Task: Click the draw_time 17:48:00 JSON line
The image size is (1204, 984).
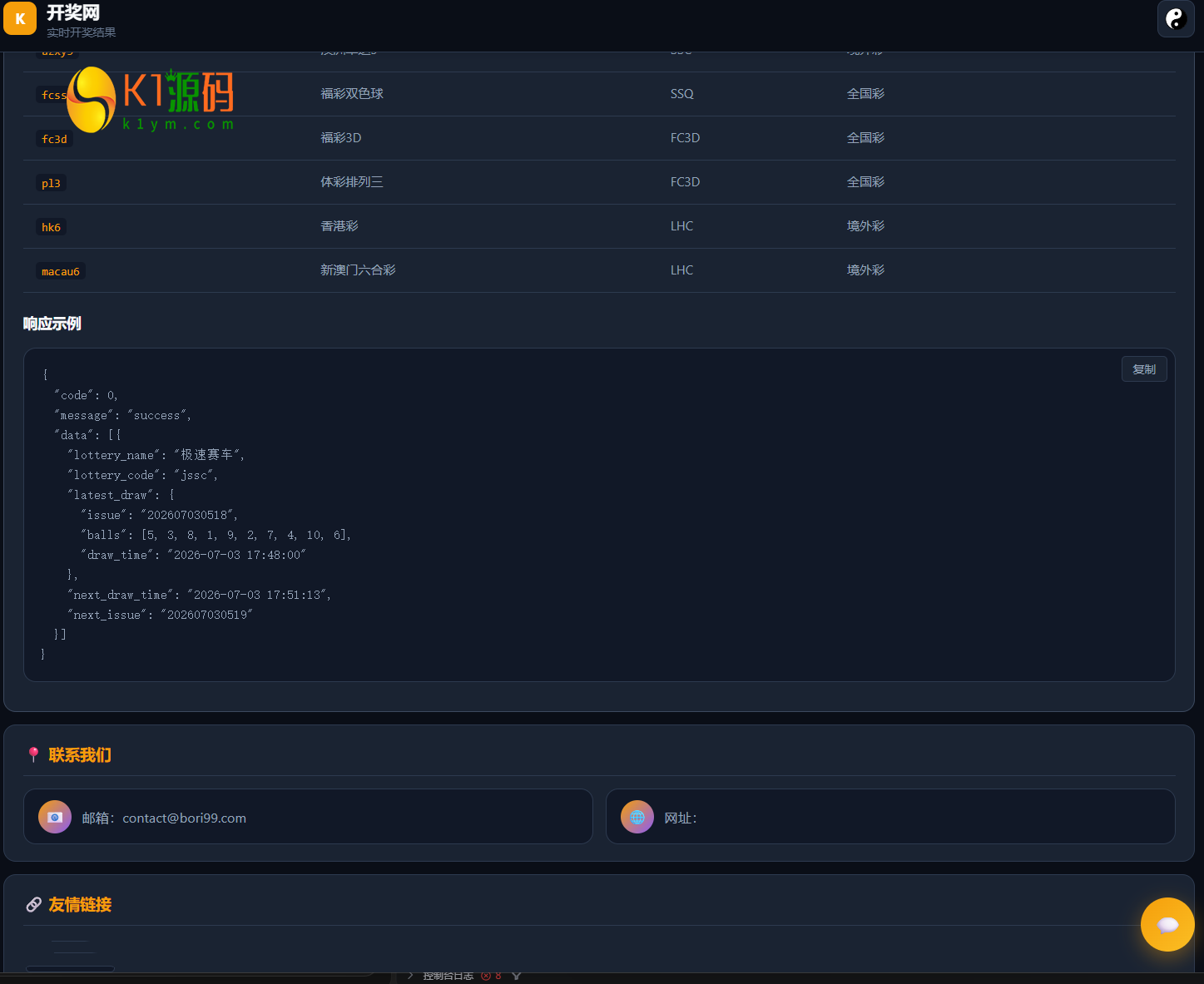Action: [193, 555]
